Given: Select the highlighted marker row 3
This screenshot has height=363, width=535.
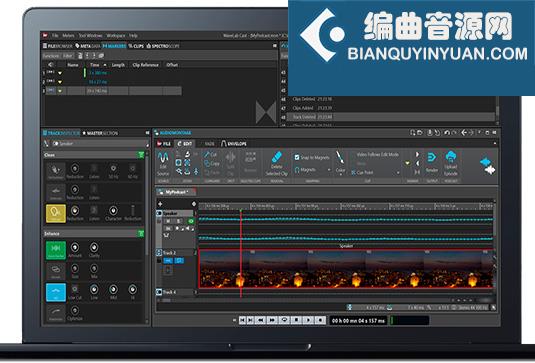Looking at the screenshot, I should pos(113,91).
